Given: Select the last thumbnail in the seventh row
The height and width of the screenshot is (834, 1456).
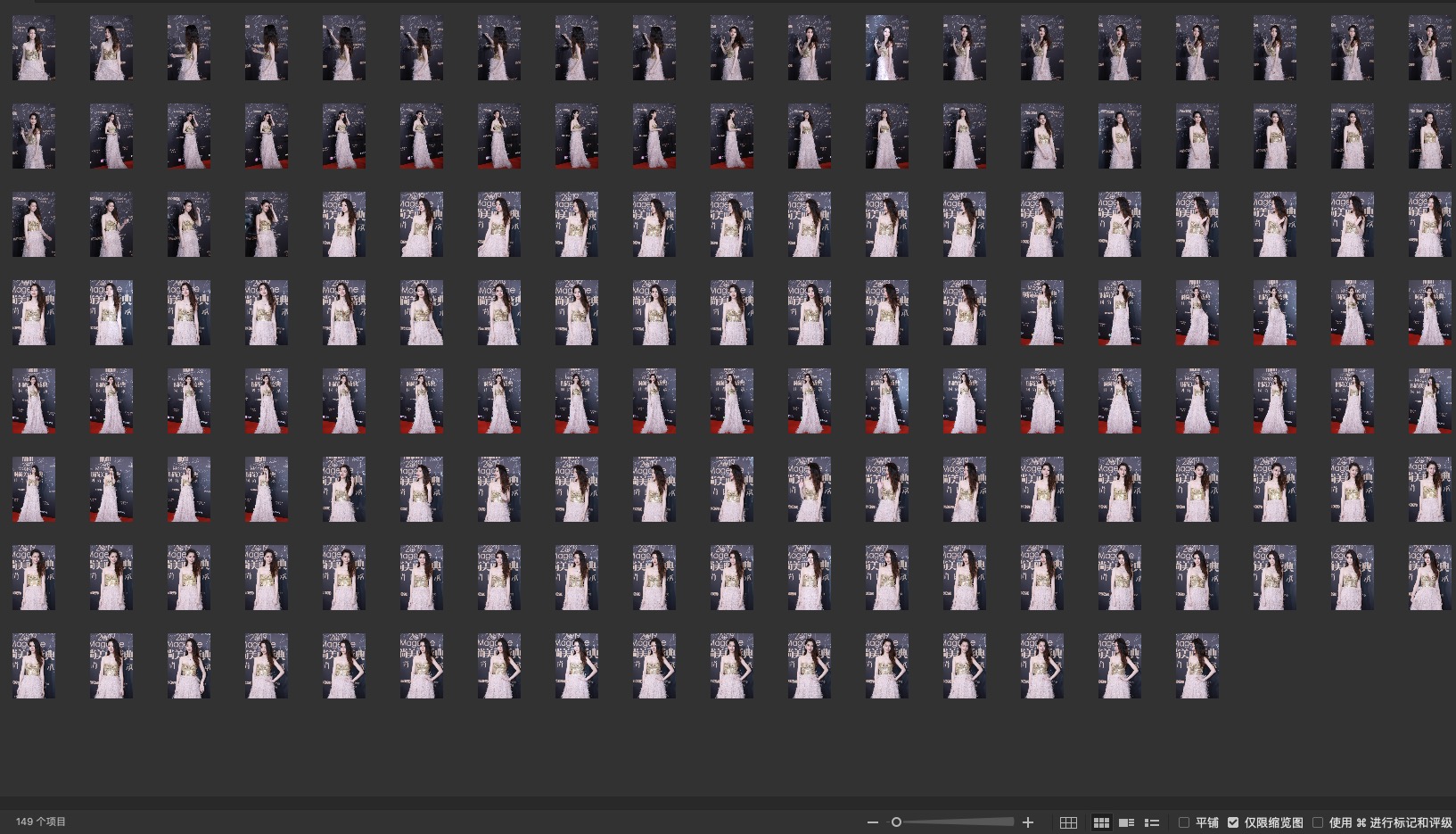Looking at the screenshot, I should click(x=1429, y=578).
